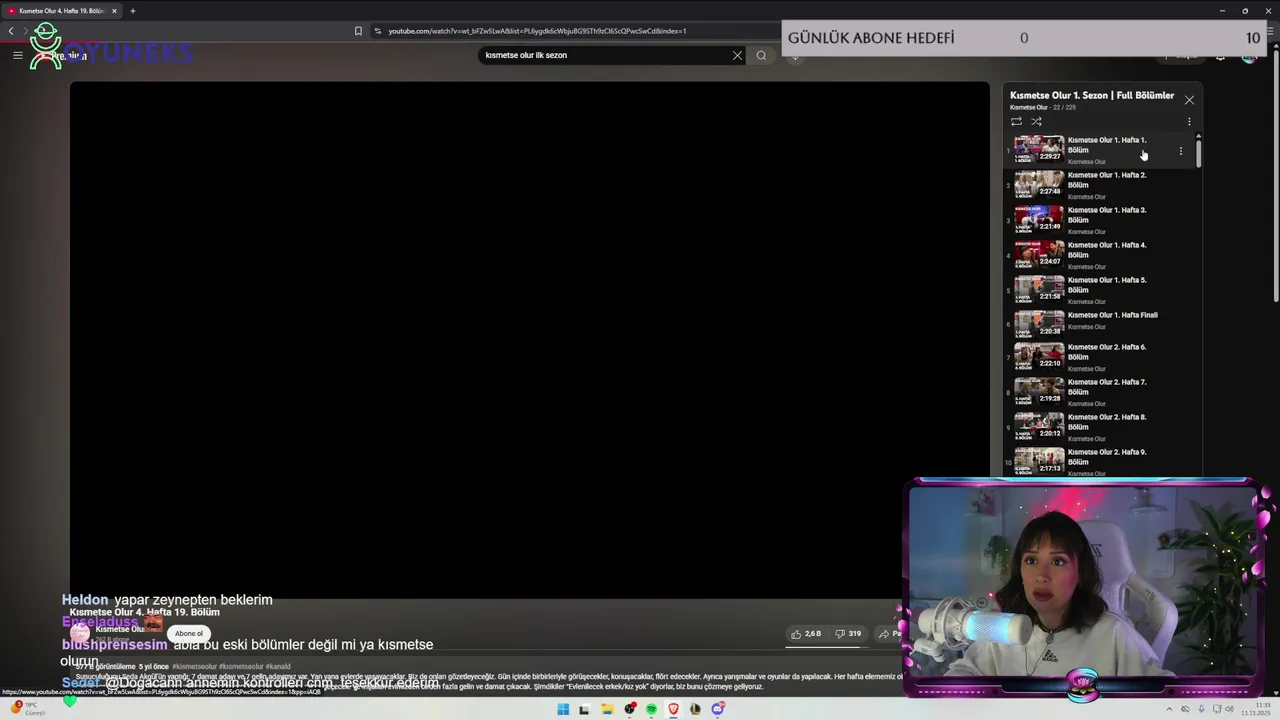The image size is (1280, 720).
Task: Close the playlist panel
Action: [x=1189, y=100]
